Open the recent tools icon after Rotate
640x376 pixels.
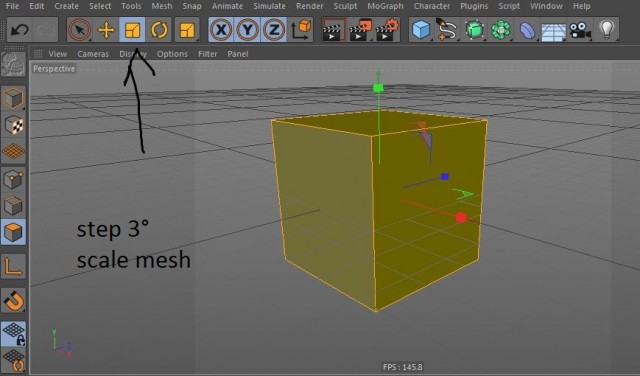click(187, 30)
